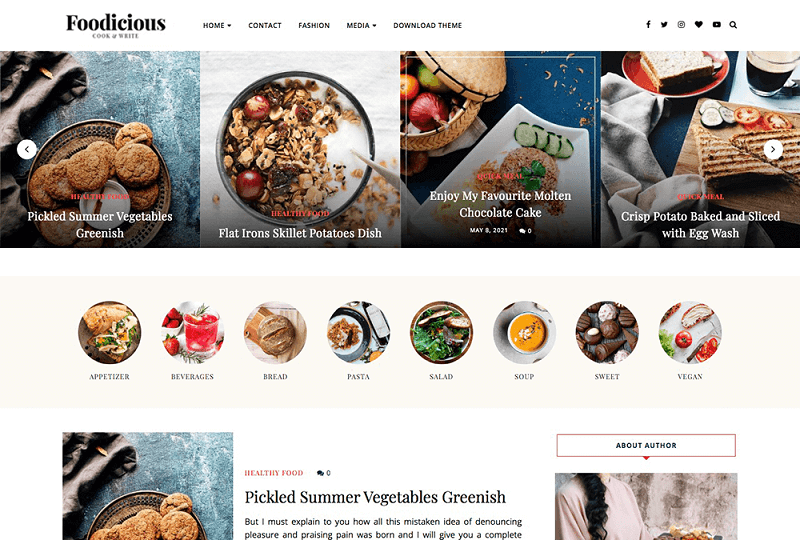Open the YouTube social icon
Screen dimensions: 800x540
click(x=716, y=24)
